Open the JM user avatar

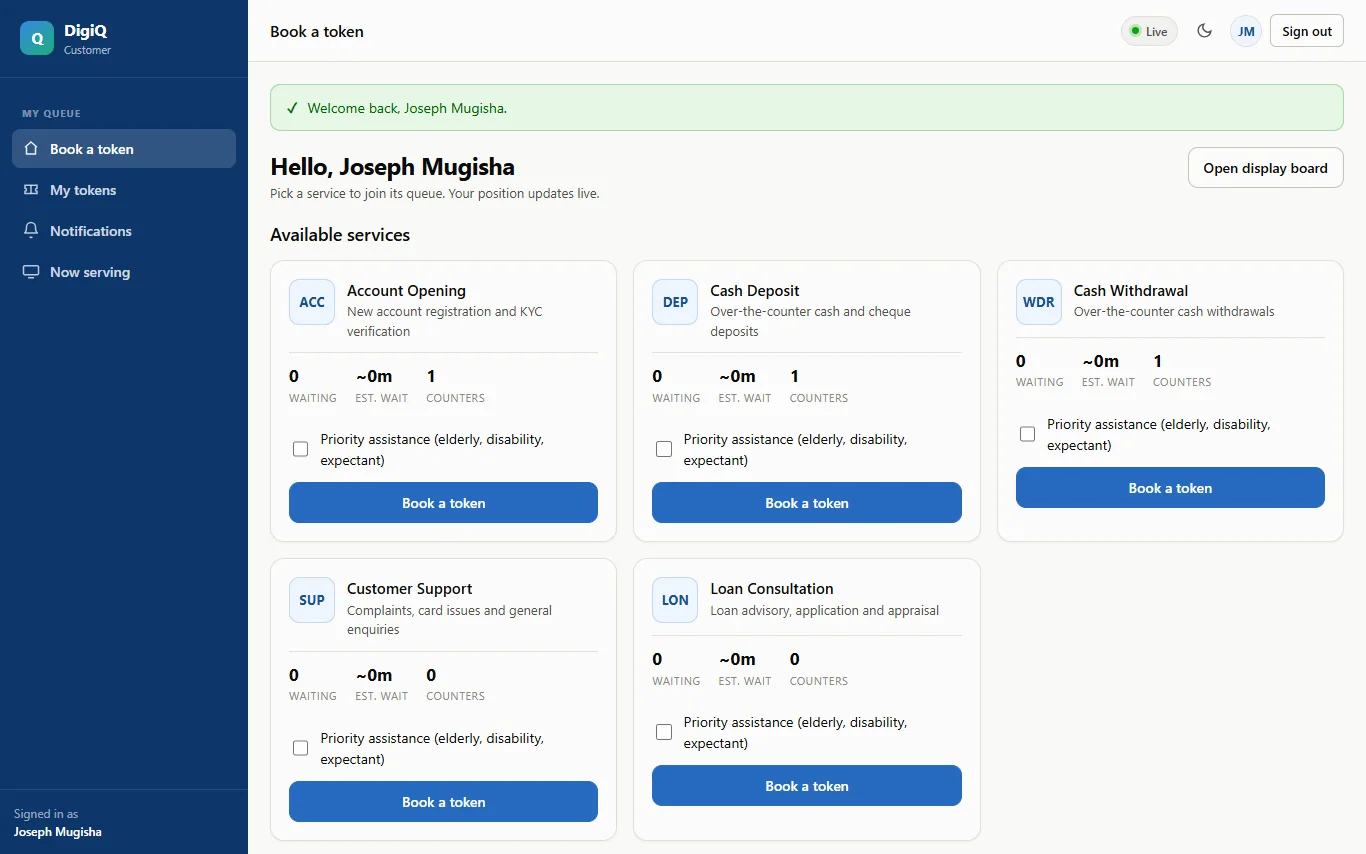pos(1246,31)
